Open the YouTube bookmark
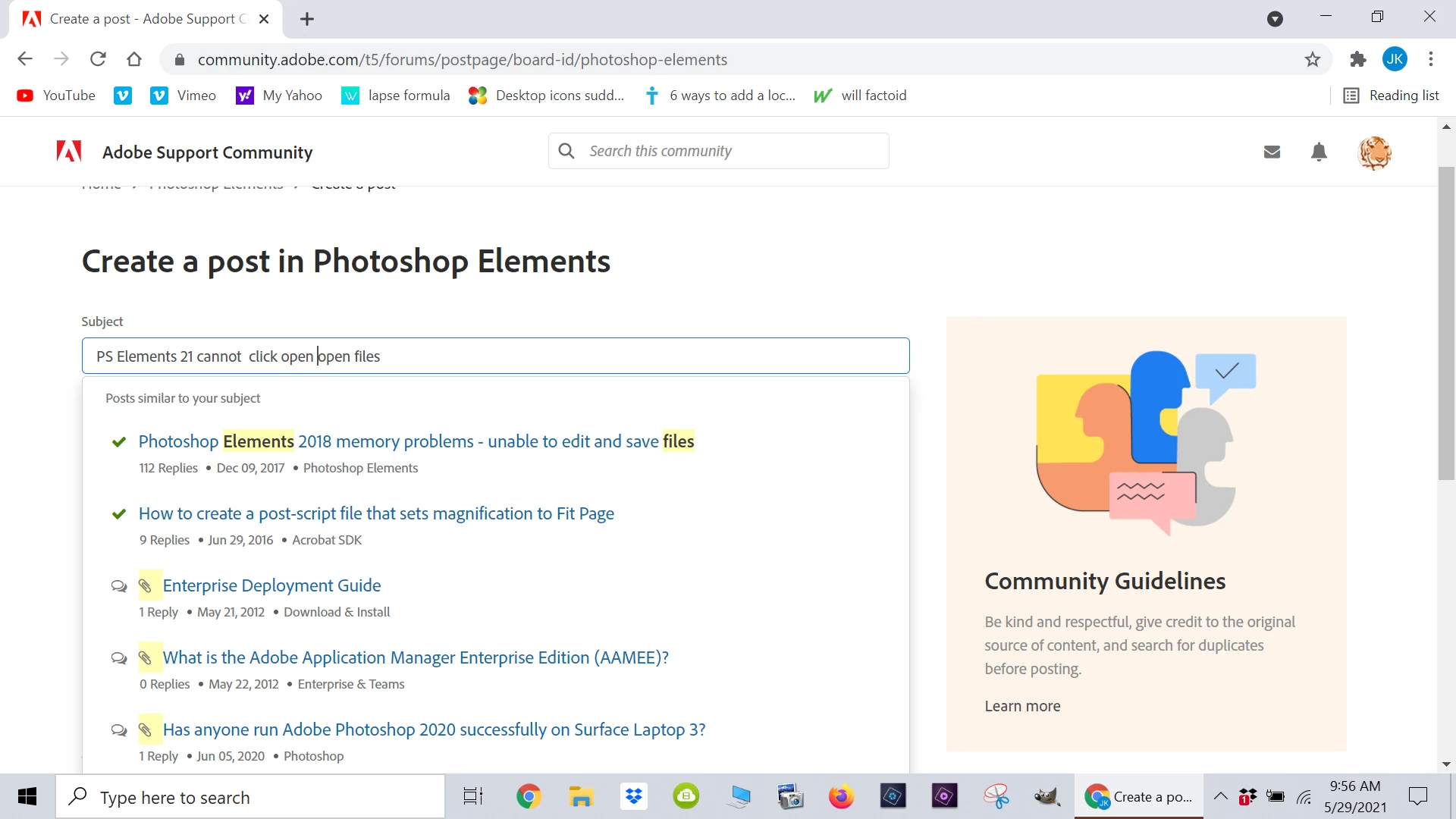 pos(56,96)
